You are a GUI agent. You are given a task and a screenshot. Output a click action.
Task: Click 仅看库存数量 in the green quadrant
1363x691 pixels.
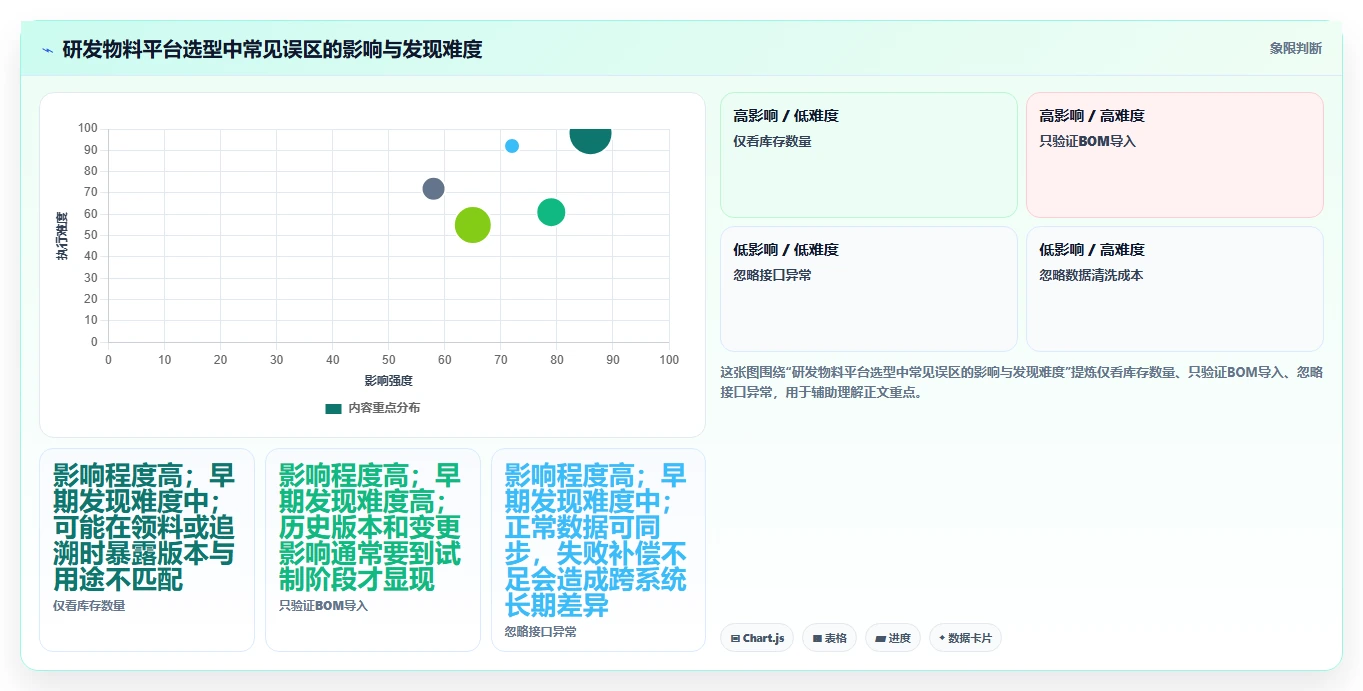point(772,141)
